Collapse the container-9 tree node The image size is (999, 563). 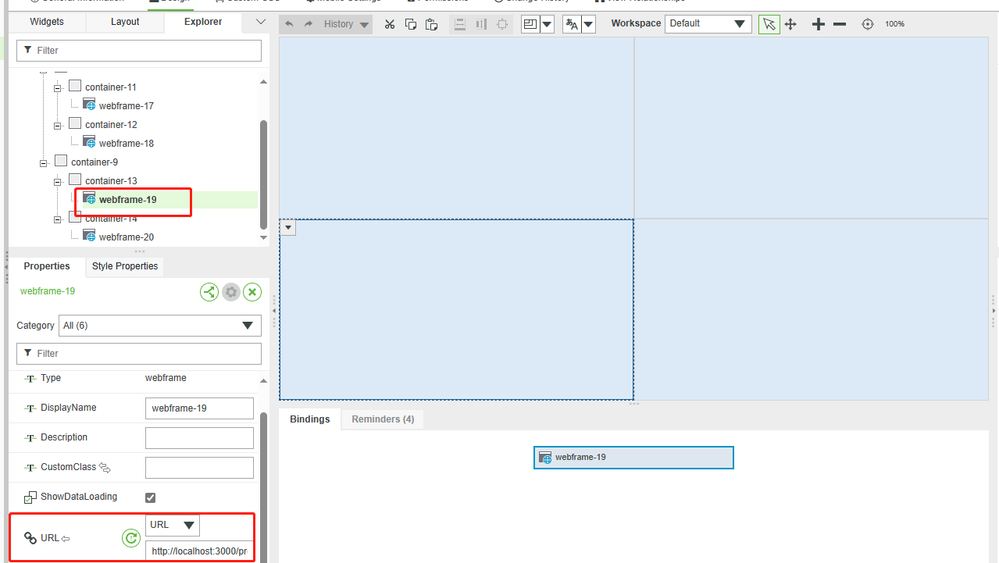click(x=43, y=163)
